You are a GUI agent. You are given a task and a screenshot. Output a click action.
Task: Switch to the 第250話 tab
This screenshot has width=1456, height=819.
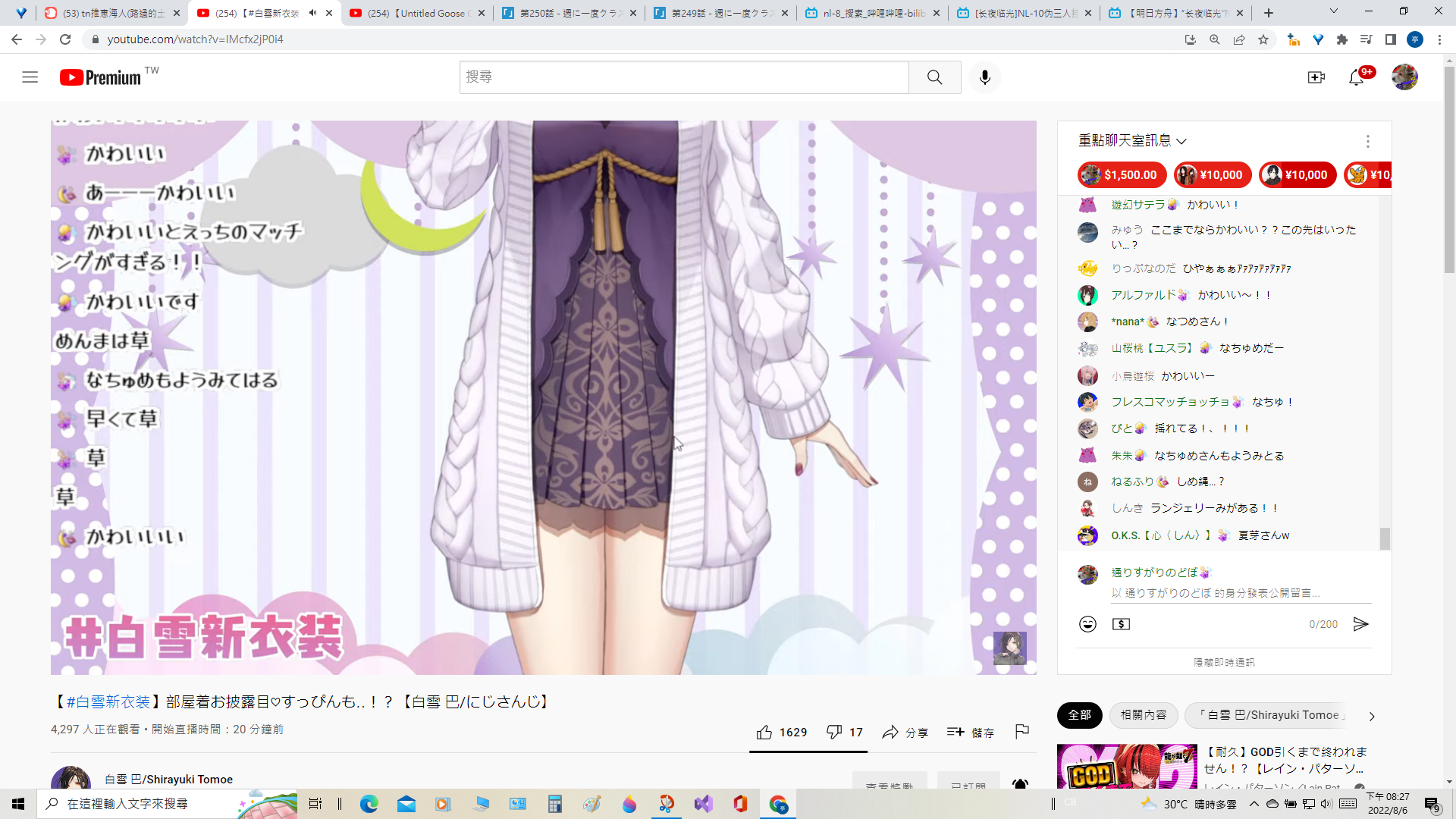click(568, 13)
